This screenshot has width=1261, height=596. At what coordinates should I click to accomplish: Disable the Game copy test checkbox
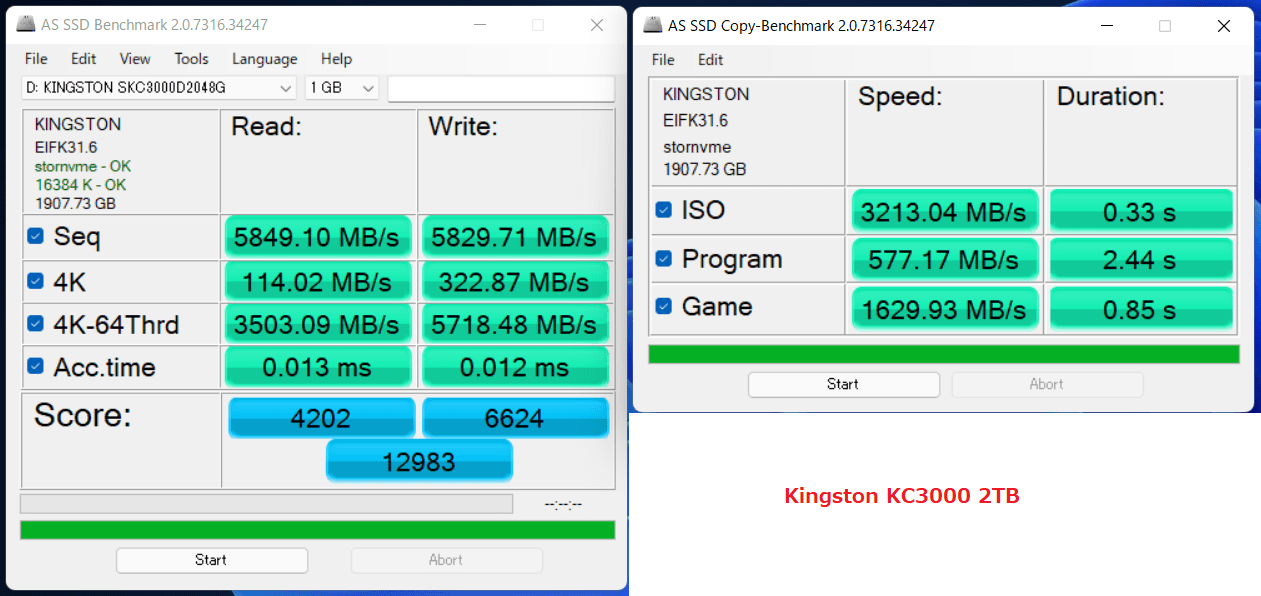pos(664,306)
